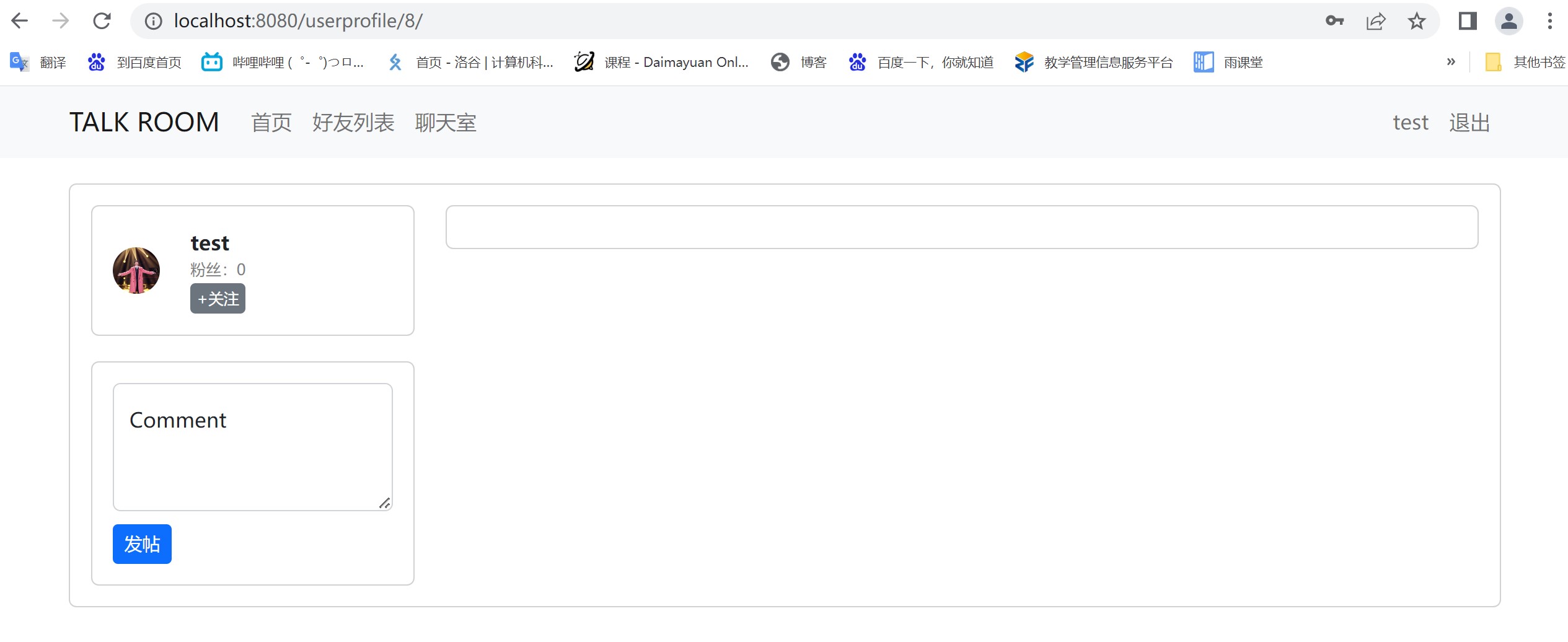Viewport: 1568px width, 642px height.
Task: Click the share this page icon
Action: 1376,20
